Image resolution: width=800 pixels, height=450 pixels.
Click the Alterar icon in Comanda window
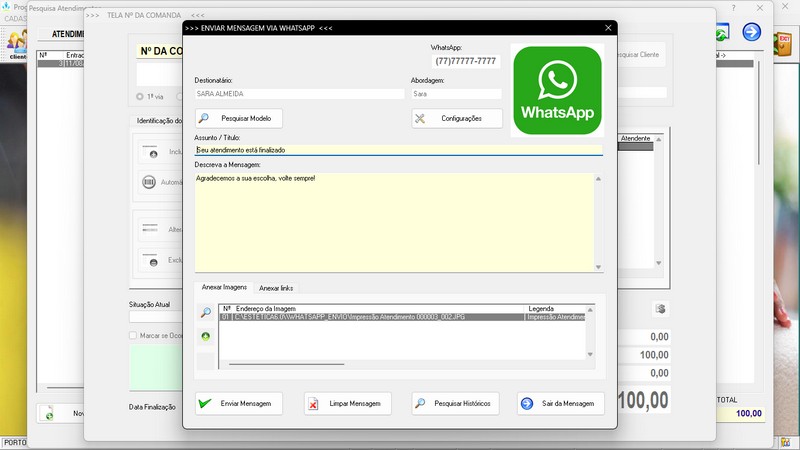[x=150, y=229]
